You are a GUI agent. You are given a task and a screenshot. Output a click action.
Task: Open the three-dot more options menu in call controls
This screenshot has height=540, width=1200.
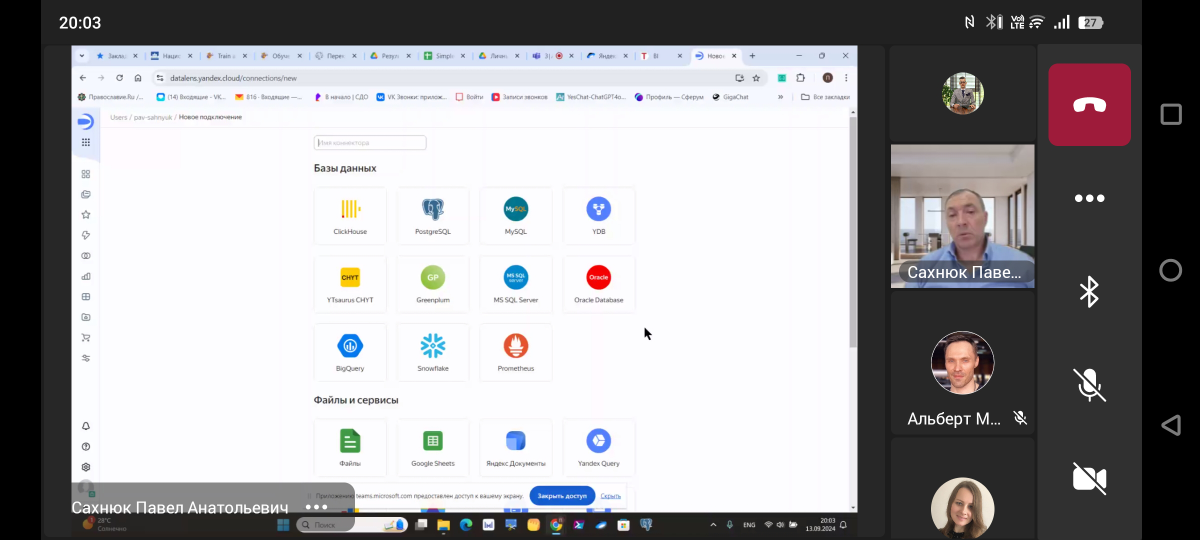[x=1089, y=198]
